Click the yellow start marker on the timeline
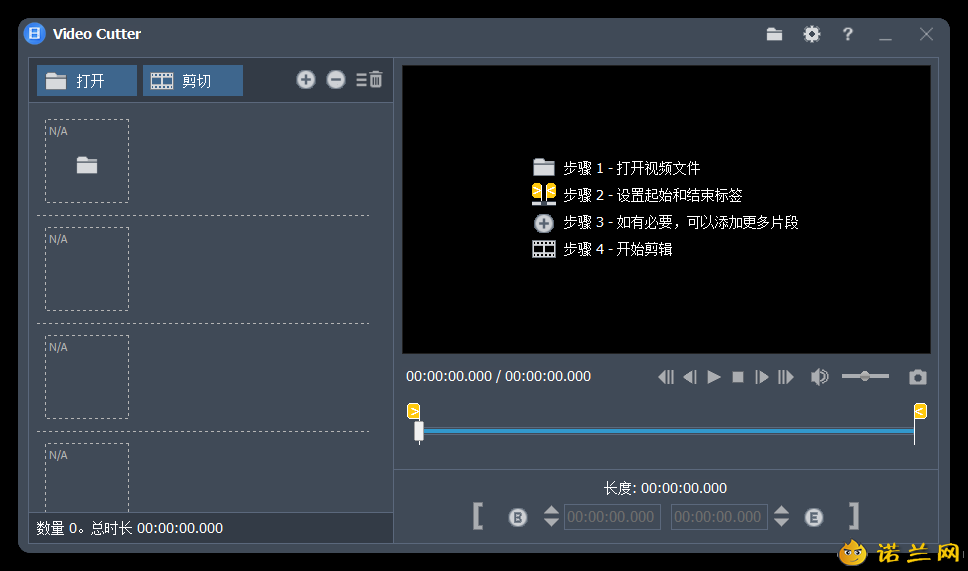Screen dimensions: 968x571 [x=414, y=411]
